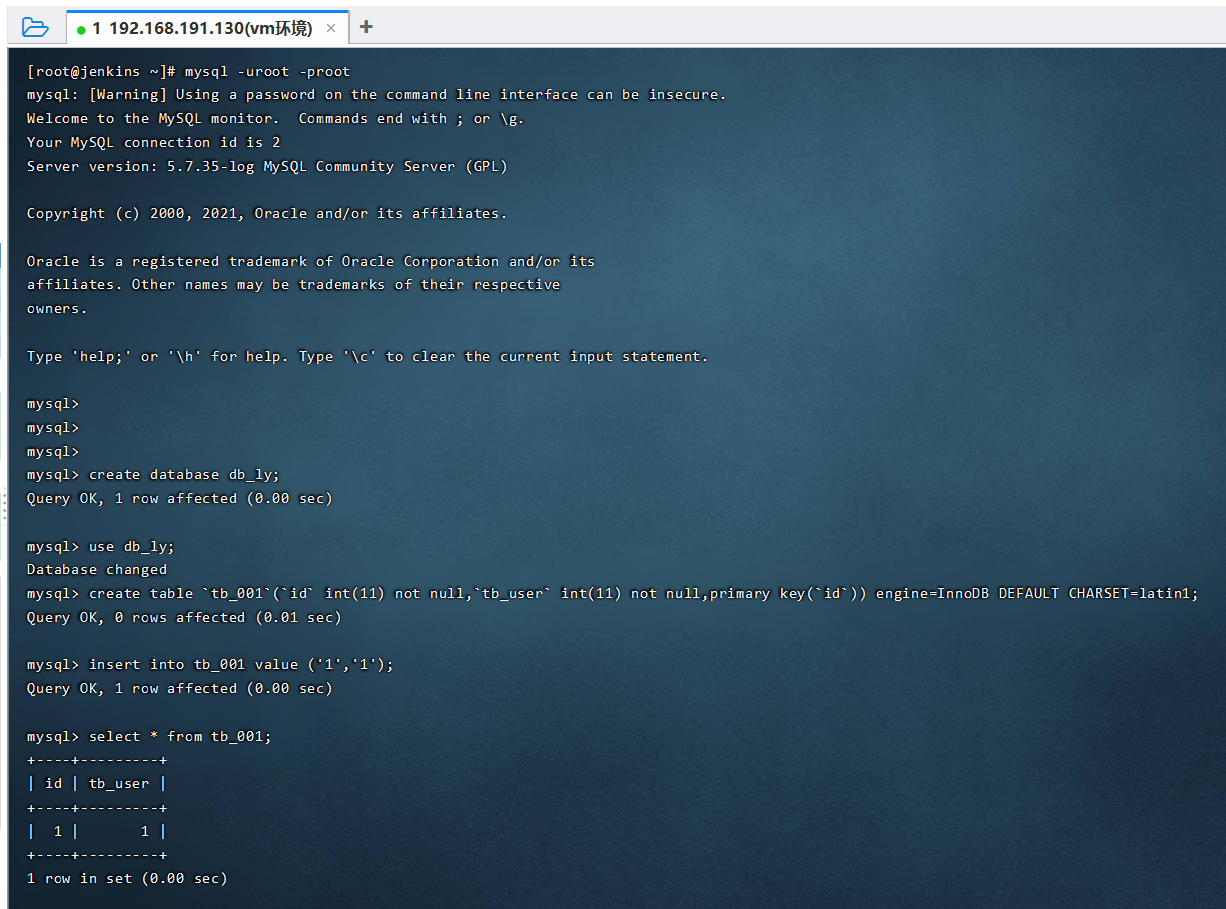Image resolution: width=1226 pixels, height=909 pixels.
Task: Click the 'mysql -uroot -proot' command line
Action: tap(267, 71)
